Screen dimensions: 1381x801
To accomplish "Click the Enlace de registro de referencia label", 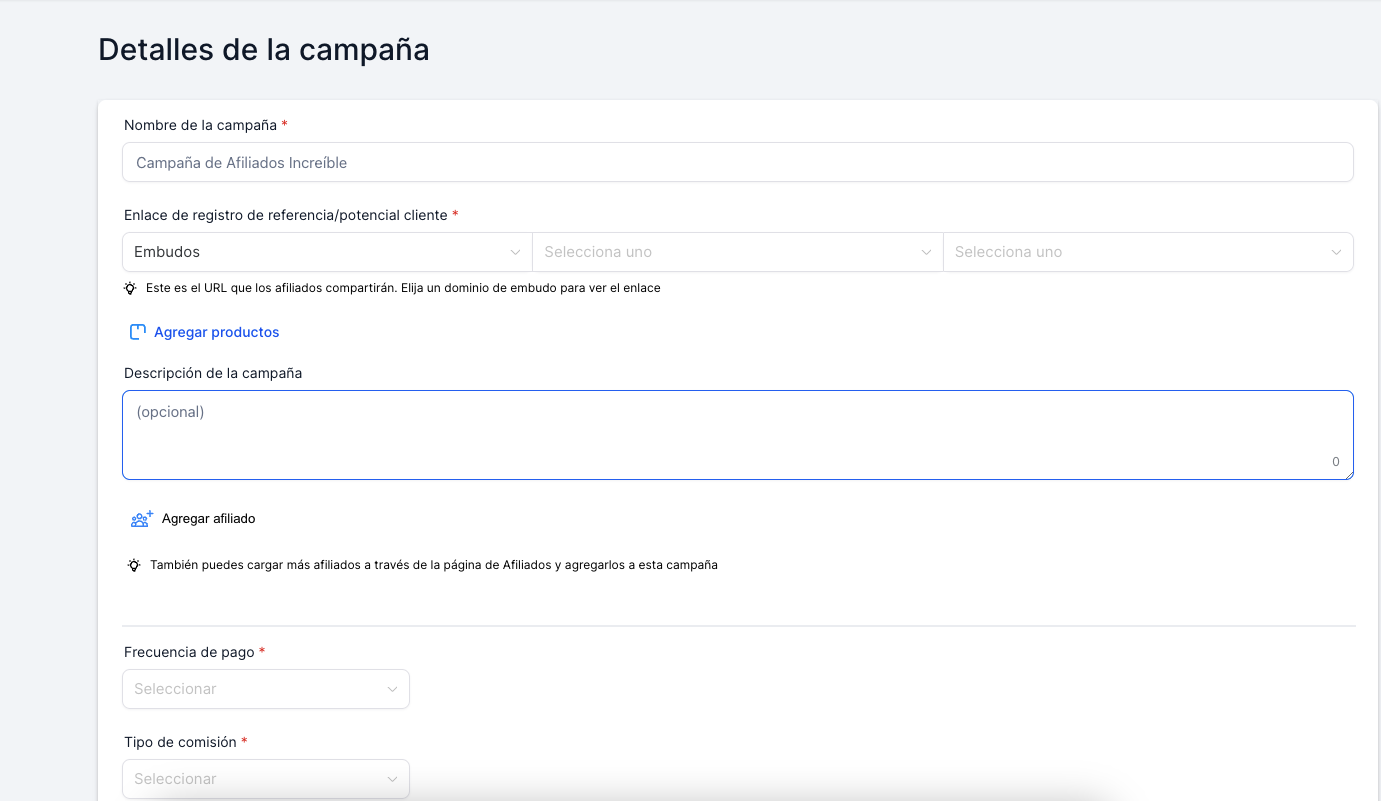I will coord(285,215).
